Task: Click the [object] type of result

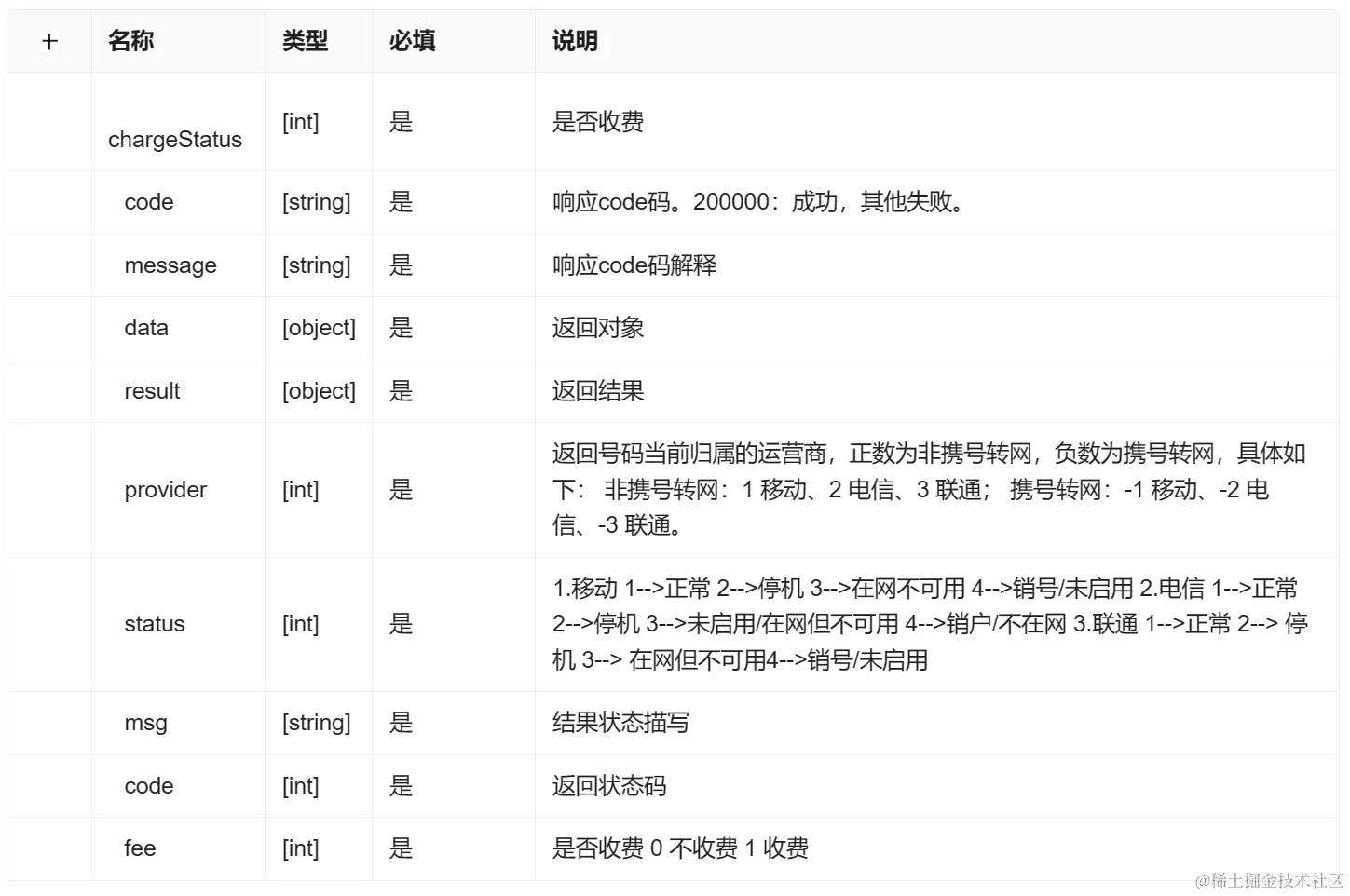Action: [320, 391]
